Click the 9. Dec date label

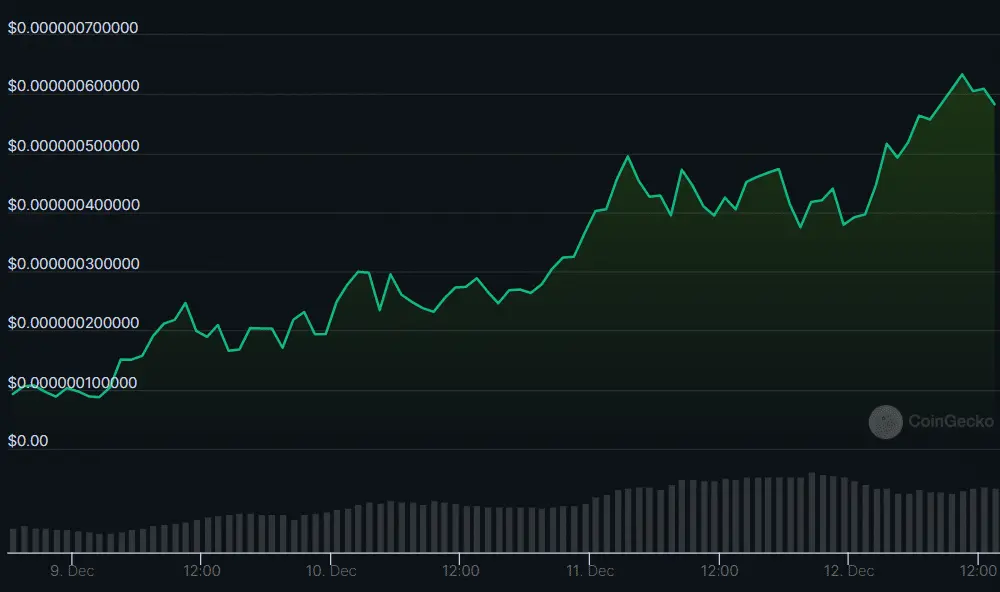point(74,571)
